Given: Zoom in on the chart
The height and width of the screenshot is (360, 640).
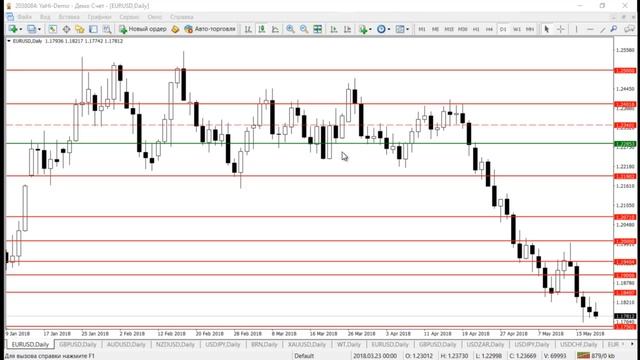Looking at the screenshot, I should tap(290, 29).
